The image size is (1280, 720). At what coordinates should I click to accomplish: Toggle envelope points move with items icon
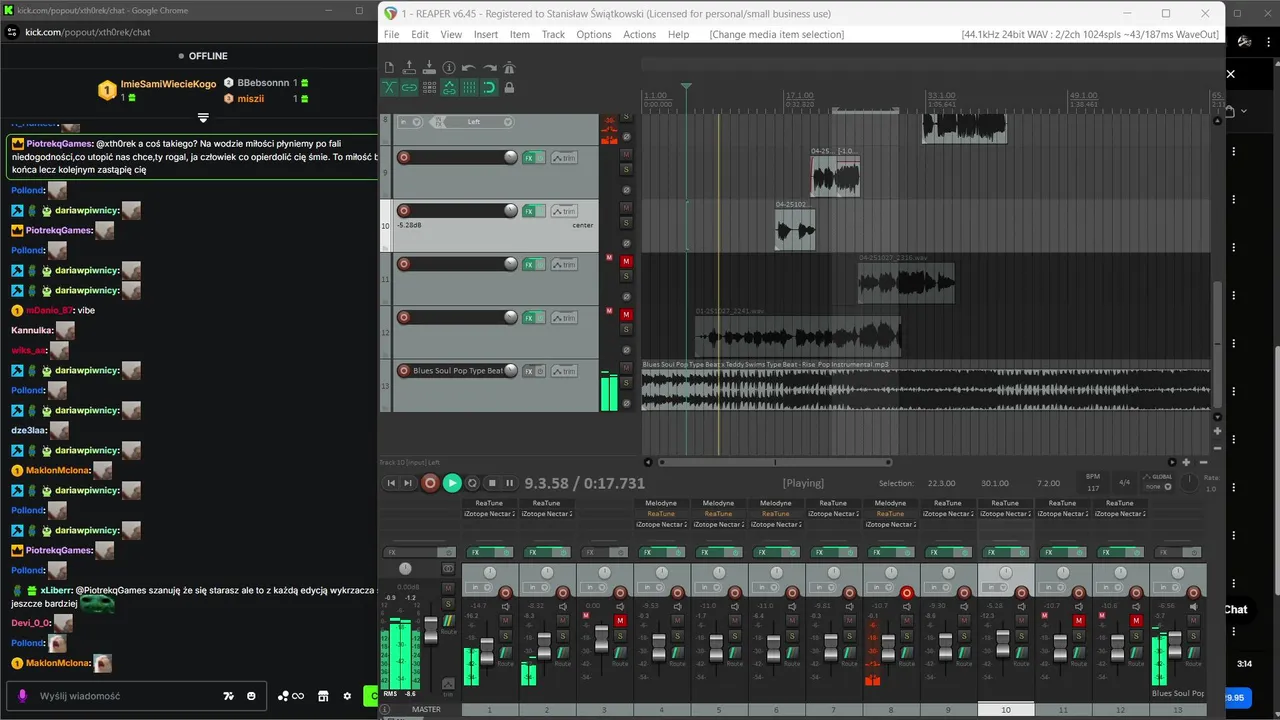coord(449,88)
